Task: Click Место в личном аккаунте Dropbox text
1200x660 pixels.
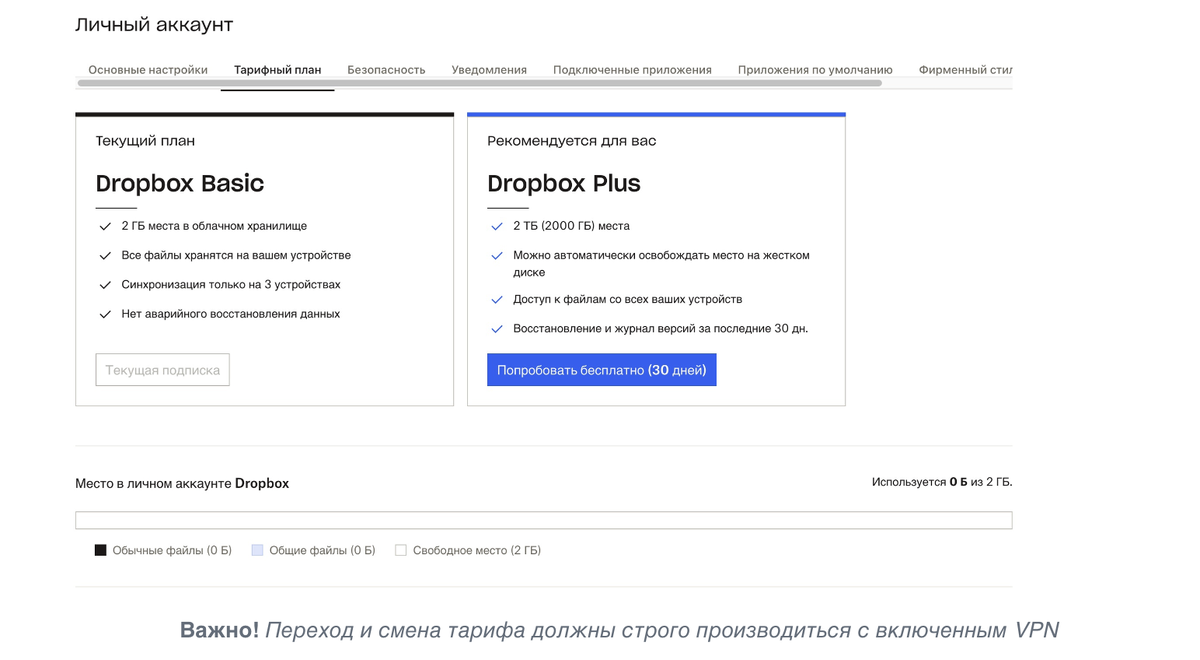Action: pyautogui.click(x=182, y=483)
